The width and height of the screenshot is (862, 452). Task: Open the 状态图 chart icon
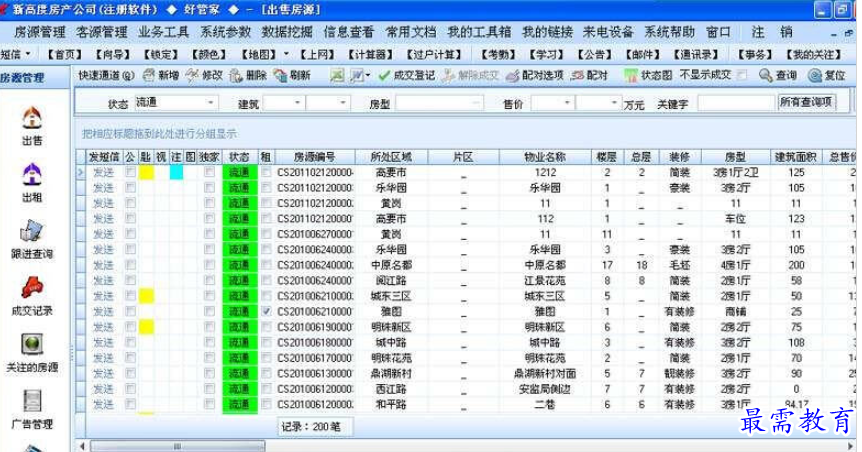pyautogui.click(x=631, y=75)
